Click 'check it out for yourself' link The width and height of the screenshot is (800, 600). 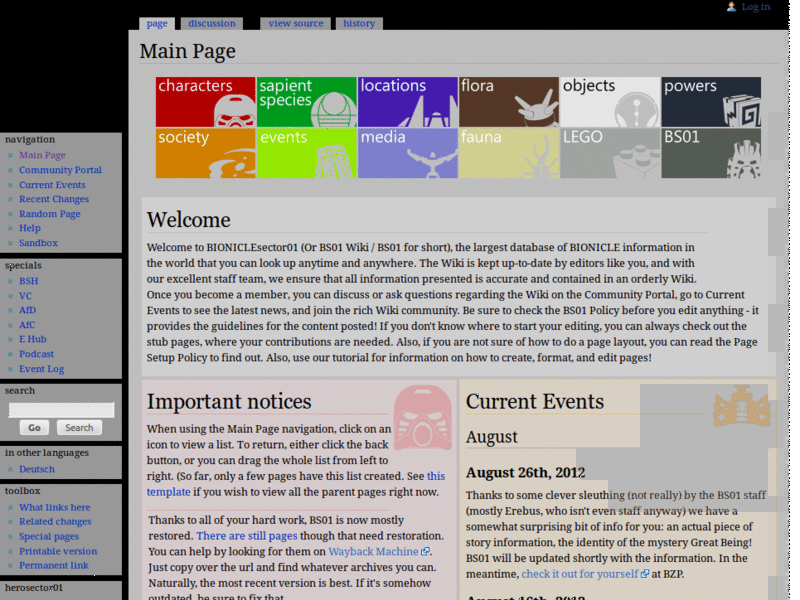pos(580,574)
